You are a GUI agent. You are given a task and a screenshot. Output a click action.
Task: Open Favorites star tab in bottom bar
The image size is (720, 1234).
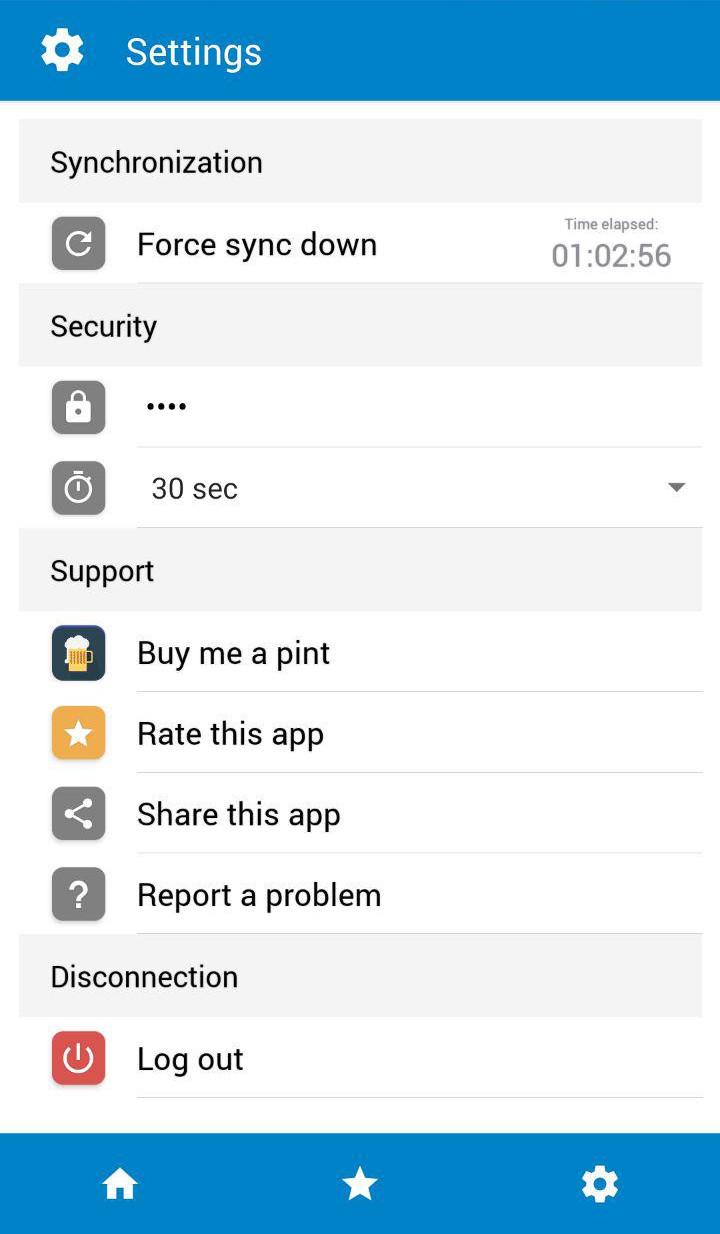pos(360,1184)
